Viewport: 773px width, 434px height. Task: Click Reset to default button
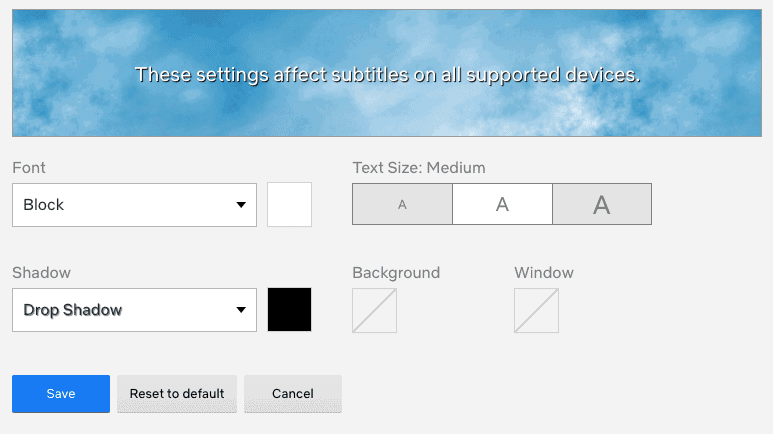pyautogui.click(x=177, y=394)
